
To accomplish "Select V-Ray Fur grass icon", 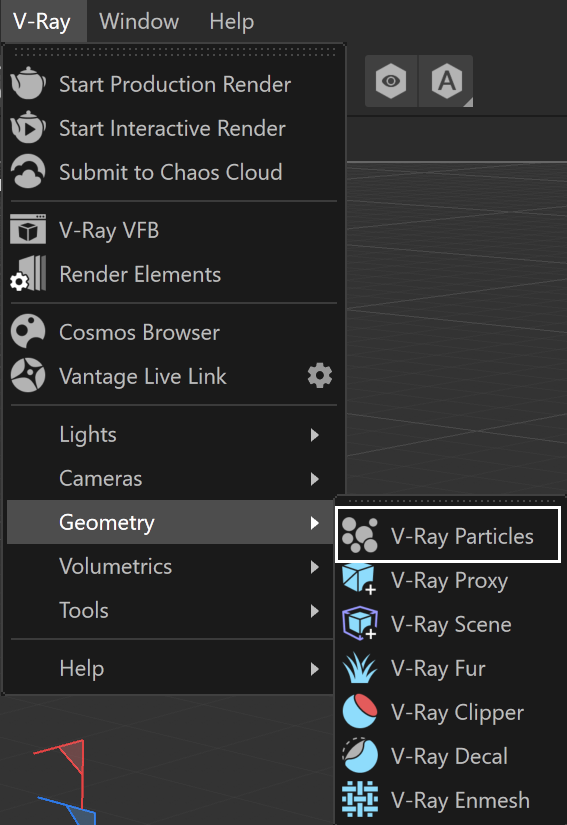I will tap(360, 668).
